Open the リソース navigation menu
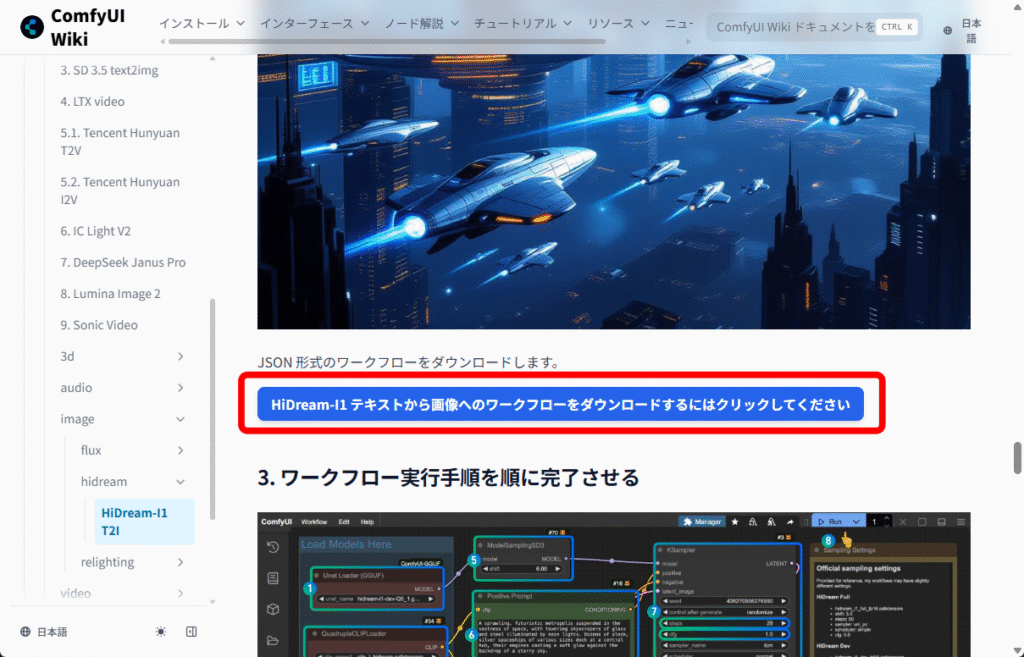Screen dimensions: 1024x657 [618, 23]
